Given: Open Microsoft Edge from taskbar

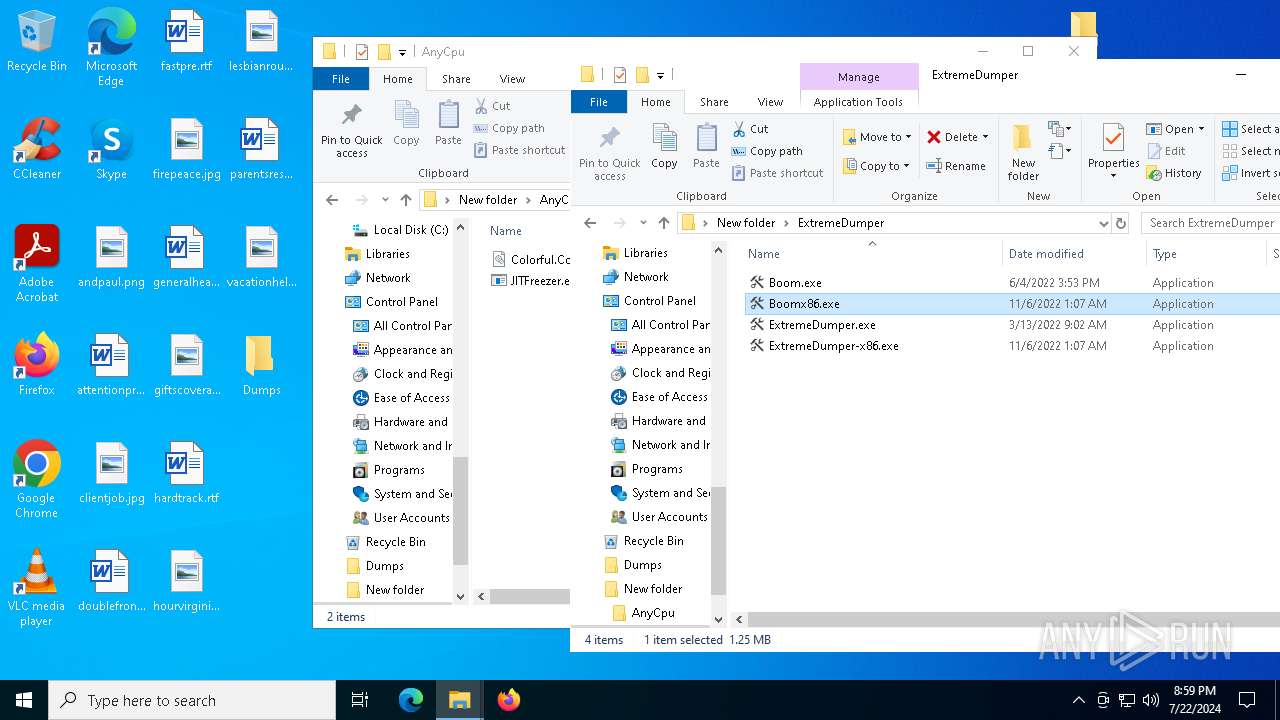Looking at the screenshot, I should (x=411, y=700).
